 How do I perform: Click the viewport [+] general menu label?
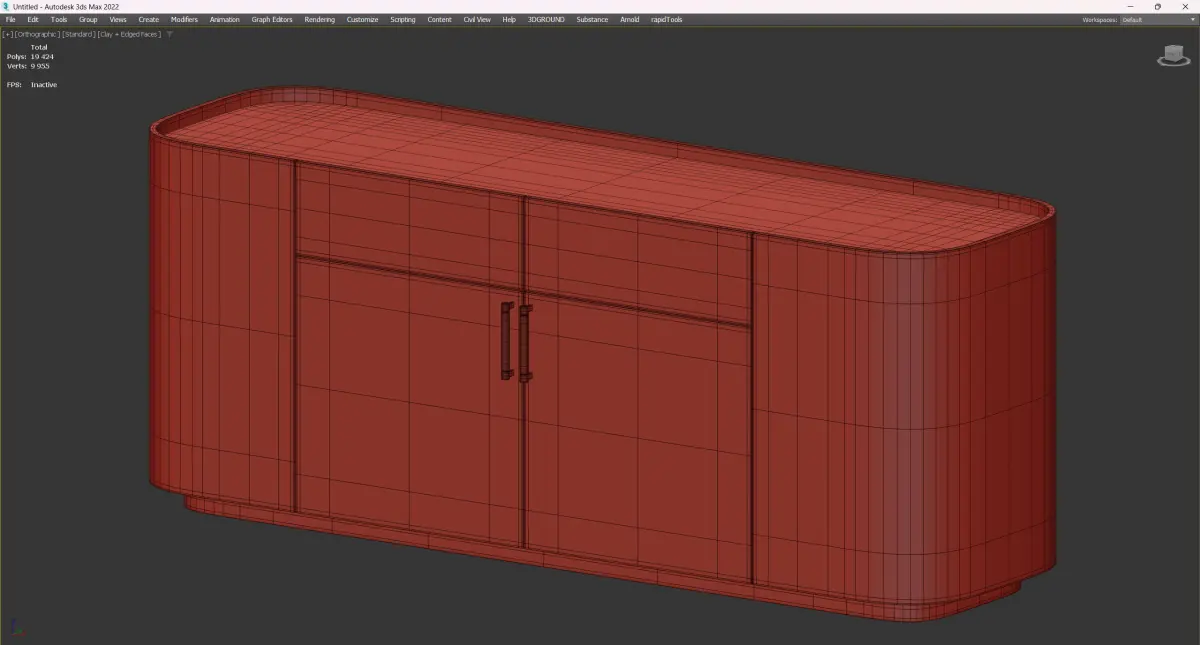(7, 34)
